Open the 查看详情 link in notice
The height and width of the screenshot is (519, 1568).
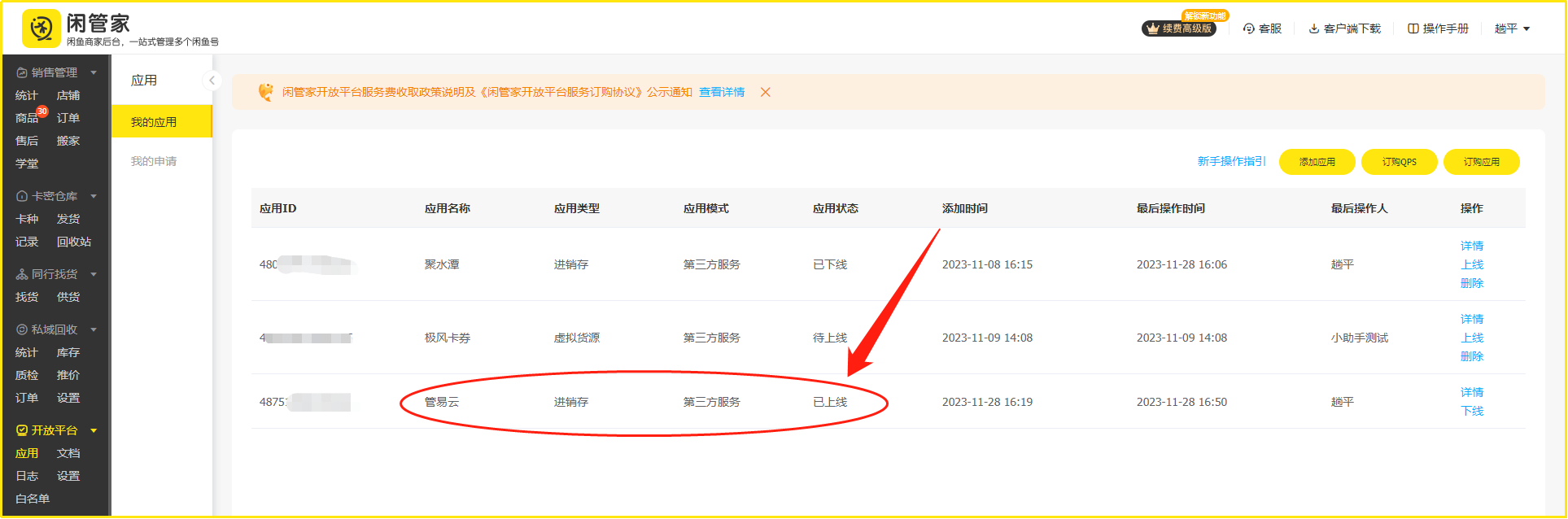722,93
